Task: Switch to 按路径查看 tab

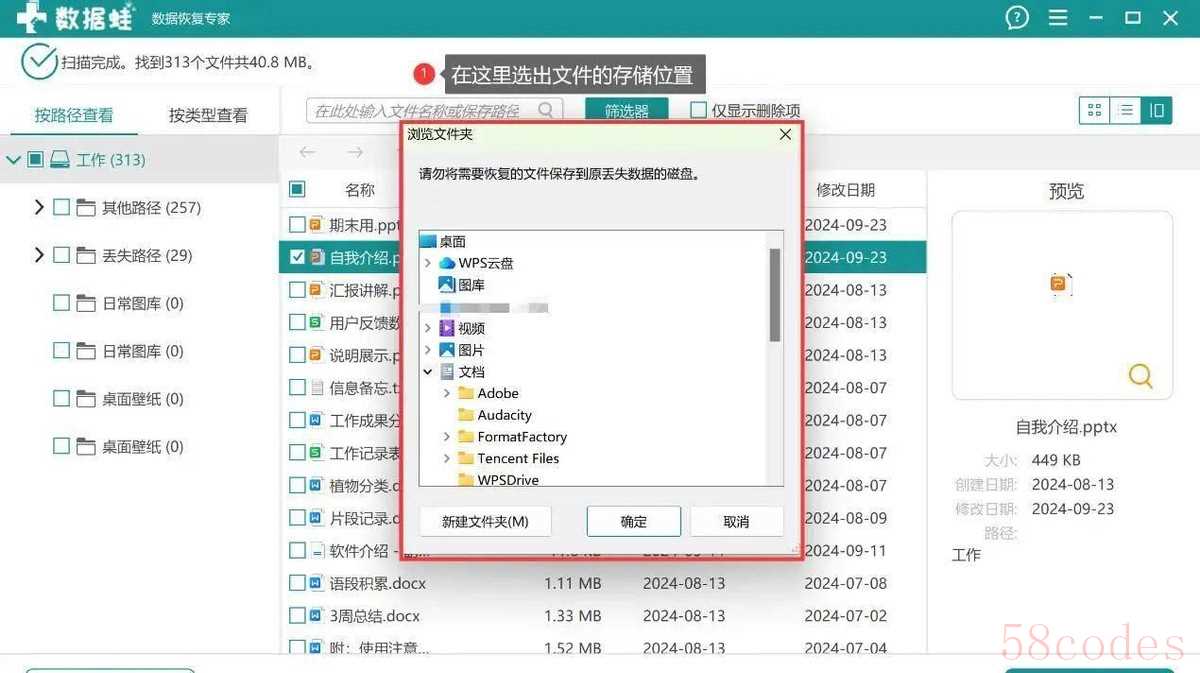Action: click(x=74, y=115)
